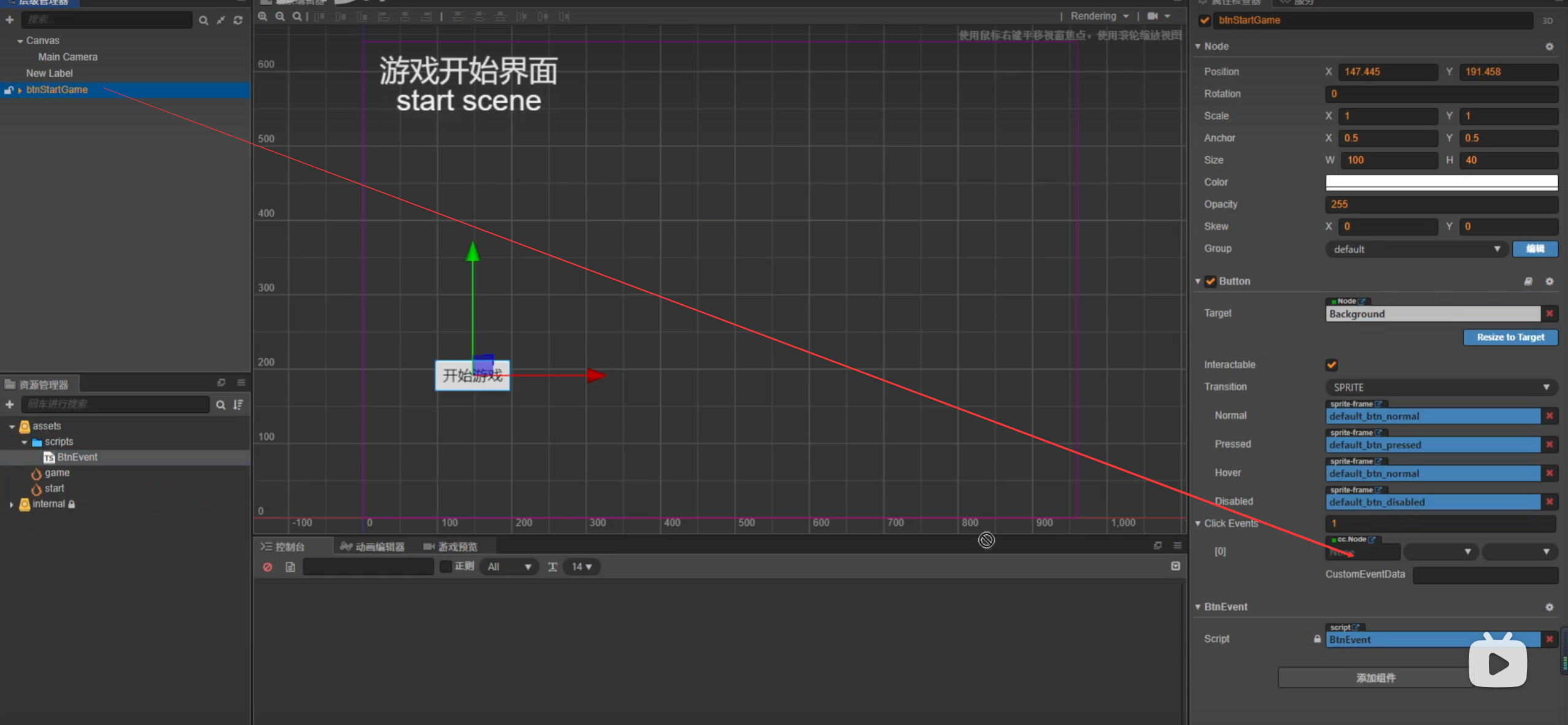Click the reset zoom magnifier icon
This screenshot has height=725, width=1568.
click(297, 17)
